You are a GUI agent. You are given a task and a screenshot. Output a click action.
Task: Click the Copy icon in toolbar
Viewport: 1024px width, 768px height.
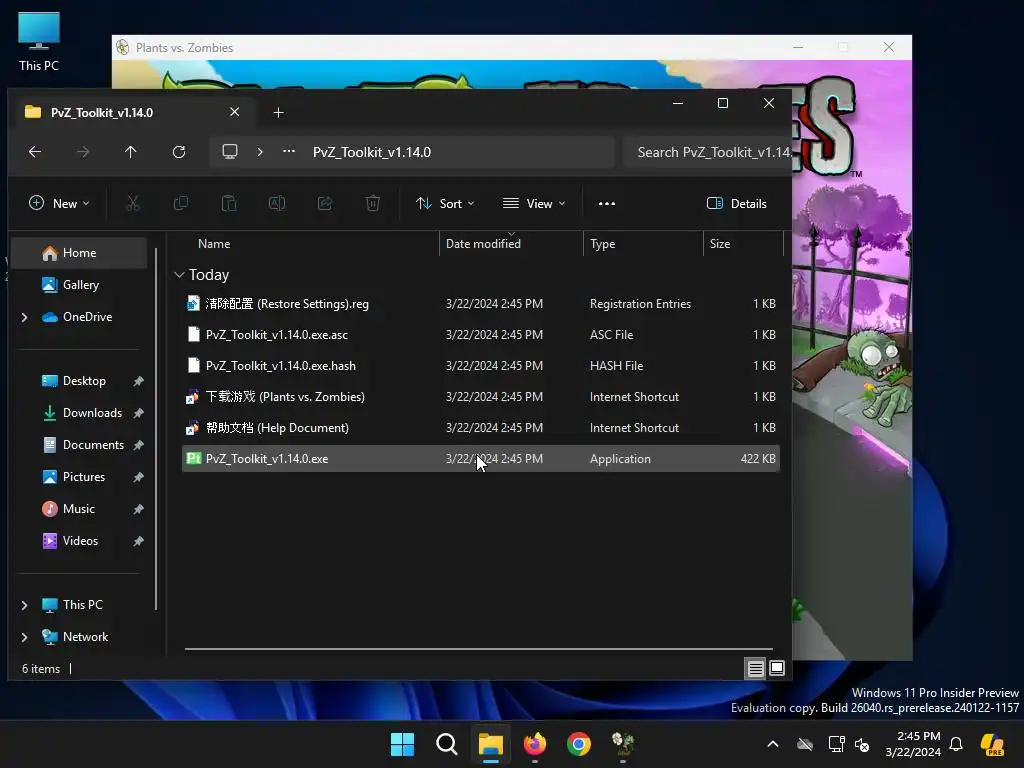point(181,203)
